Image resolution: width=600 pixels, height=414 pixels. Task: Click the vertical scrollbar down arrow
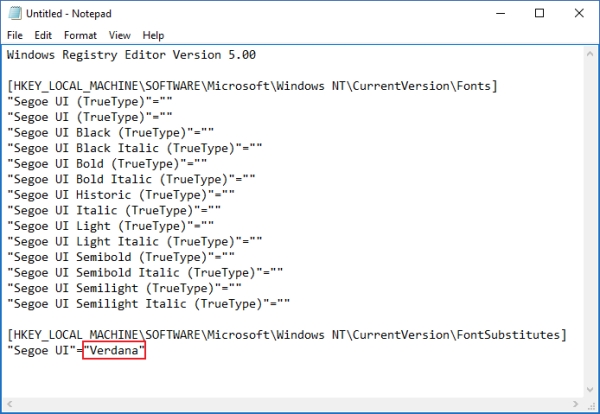coord(590,390)
